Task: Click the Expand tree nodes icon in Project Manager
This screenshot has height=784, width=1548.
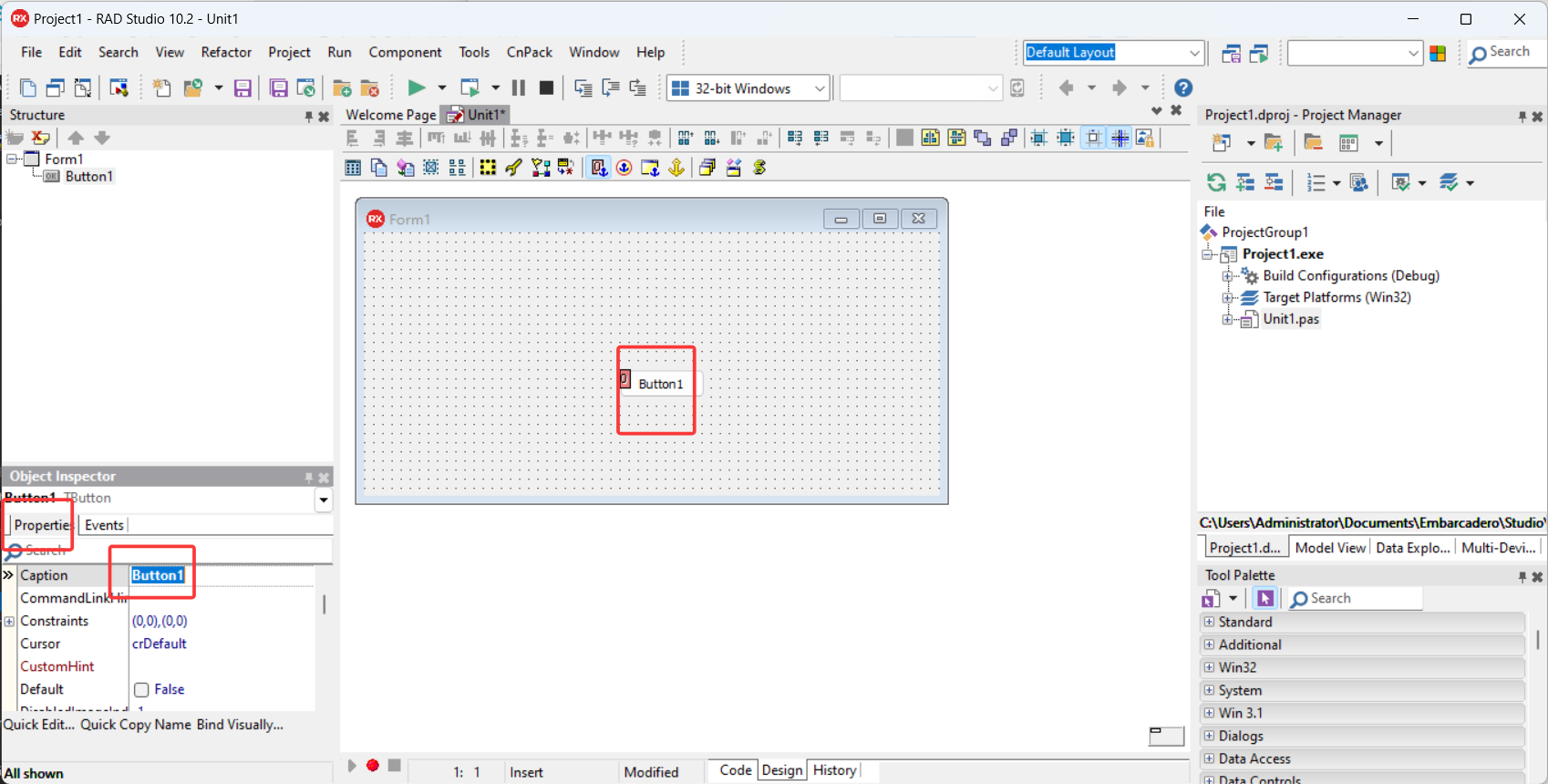Action: pyautogui.click(x=1245, y=182)
